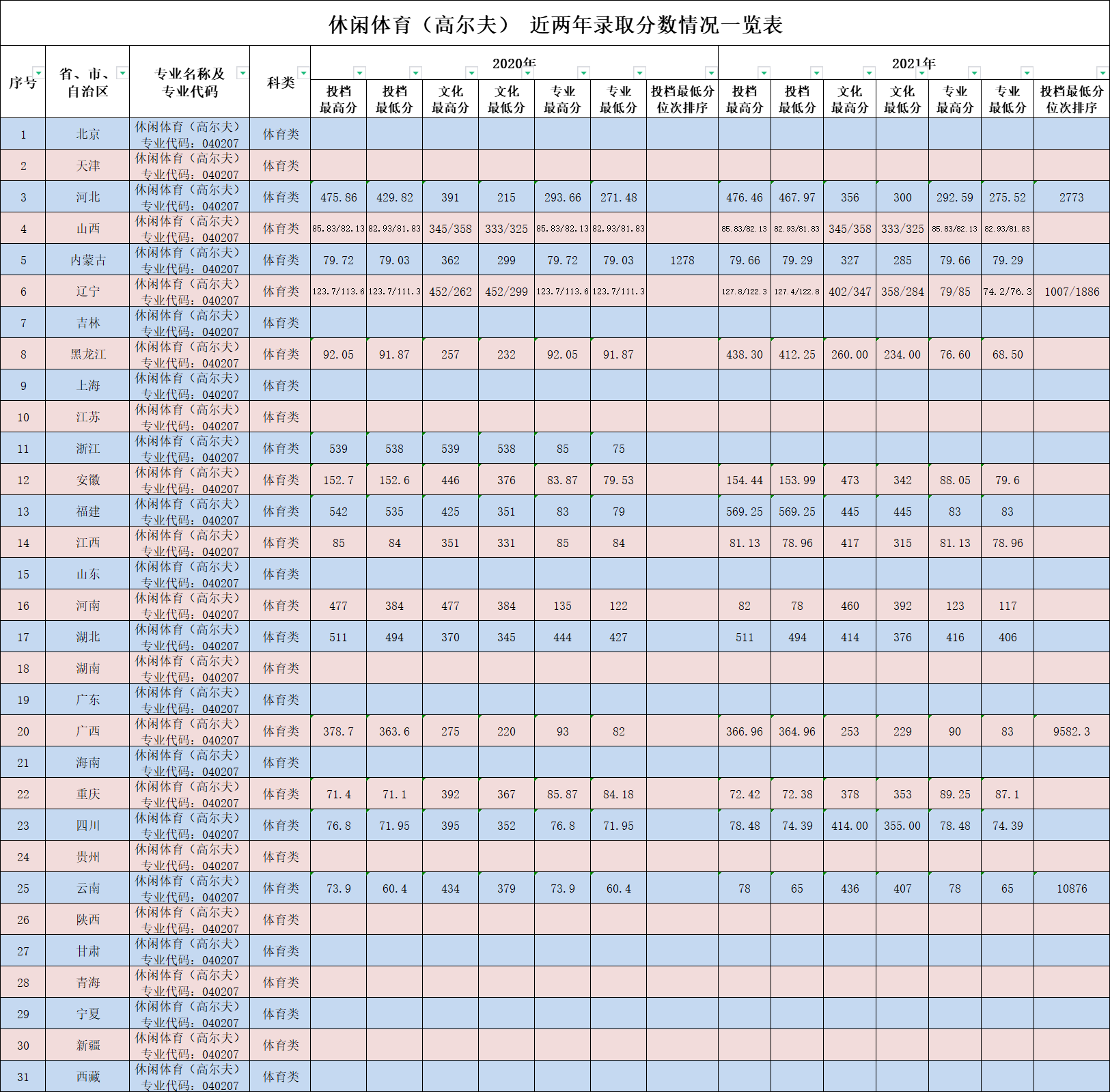The width and height of the screenshot is (1110, 1092).
Task: Open the 序号 column filter dropdown
Action: coord(38,73)
